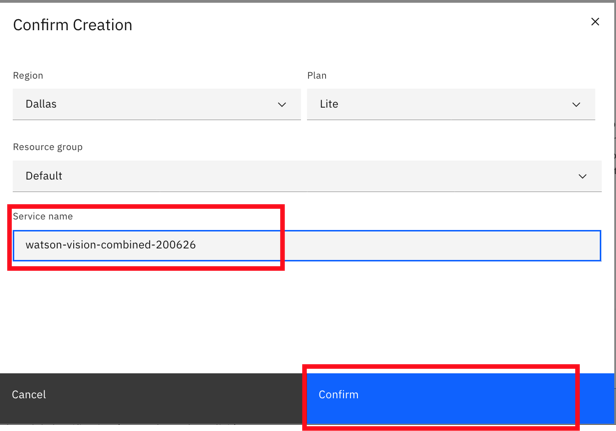616x431 pixels.
Task: Click the Plan label
Action: click(x=317, y=75)
